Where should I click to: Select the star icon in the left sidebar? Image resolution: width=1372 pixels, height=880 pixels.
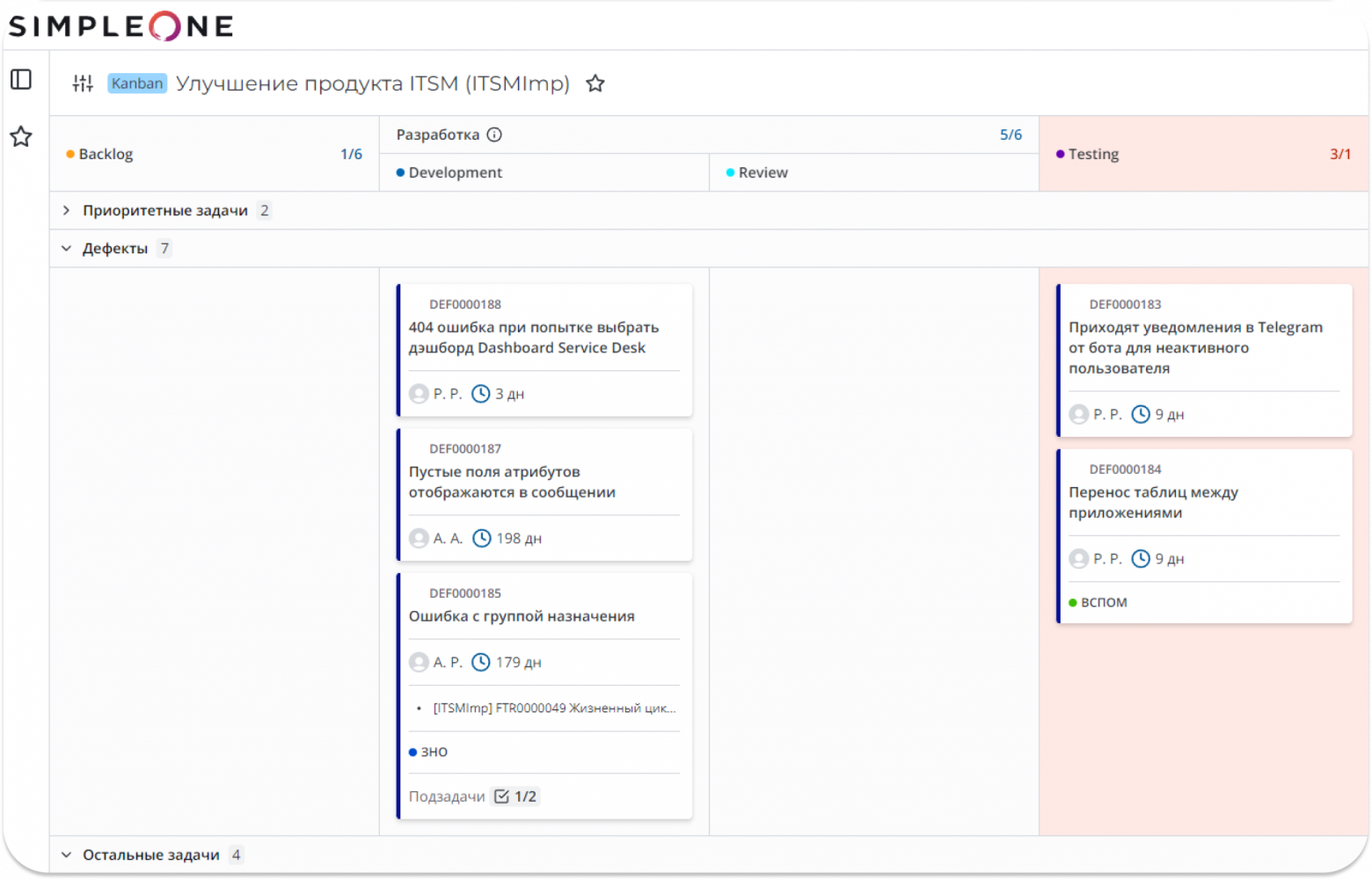[x=21, y=137]
